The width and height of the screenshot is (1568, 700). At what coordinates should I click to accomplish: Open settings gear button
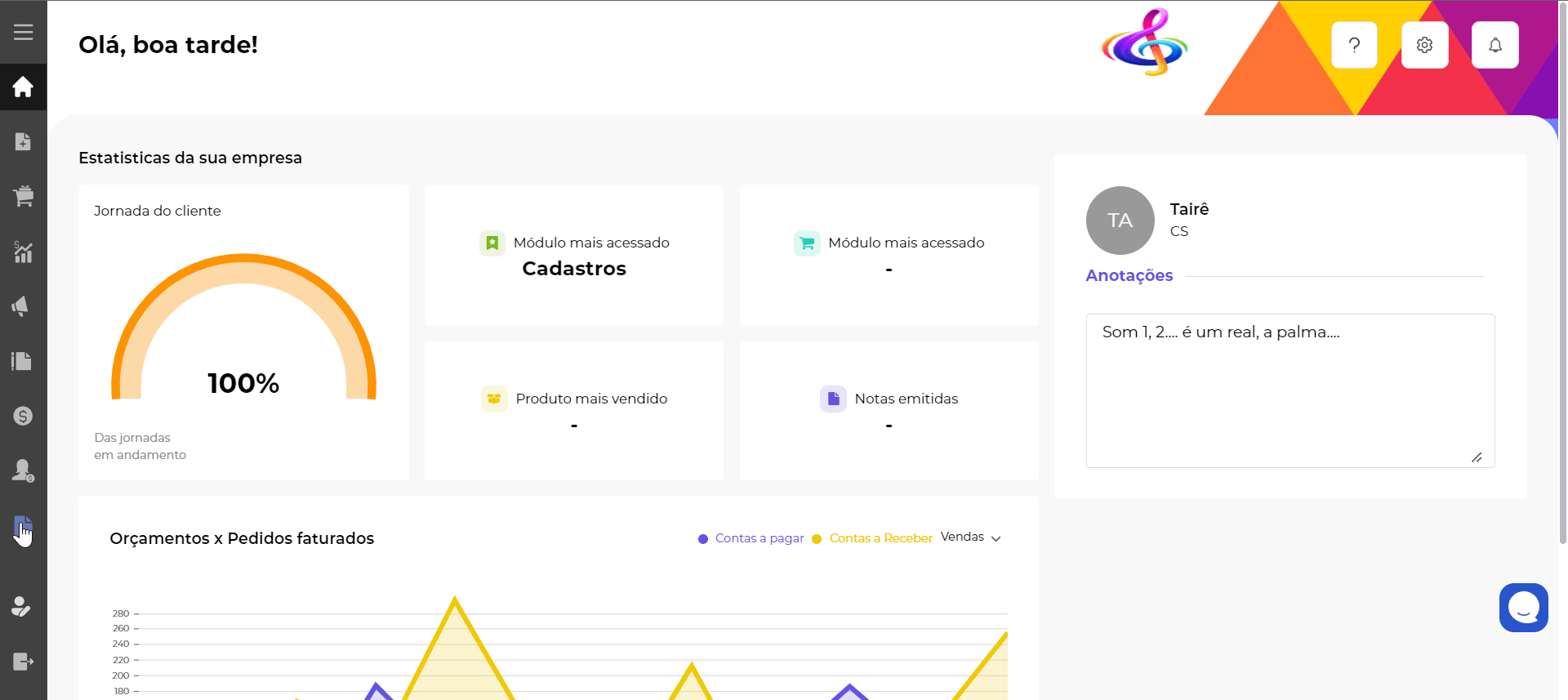pyautogui.click(x=1424, y=45)
